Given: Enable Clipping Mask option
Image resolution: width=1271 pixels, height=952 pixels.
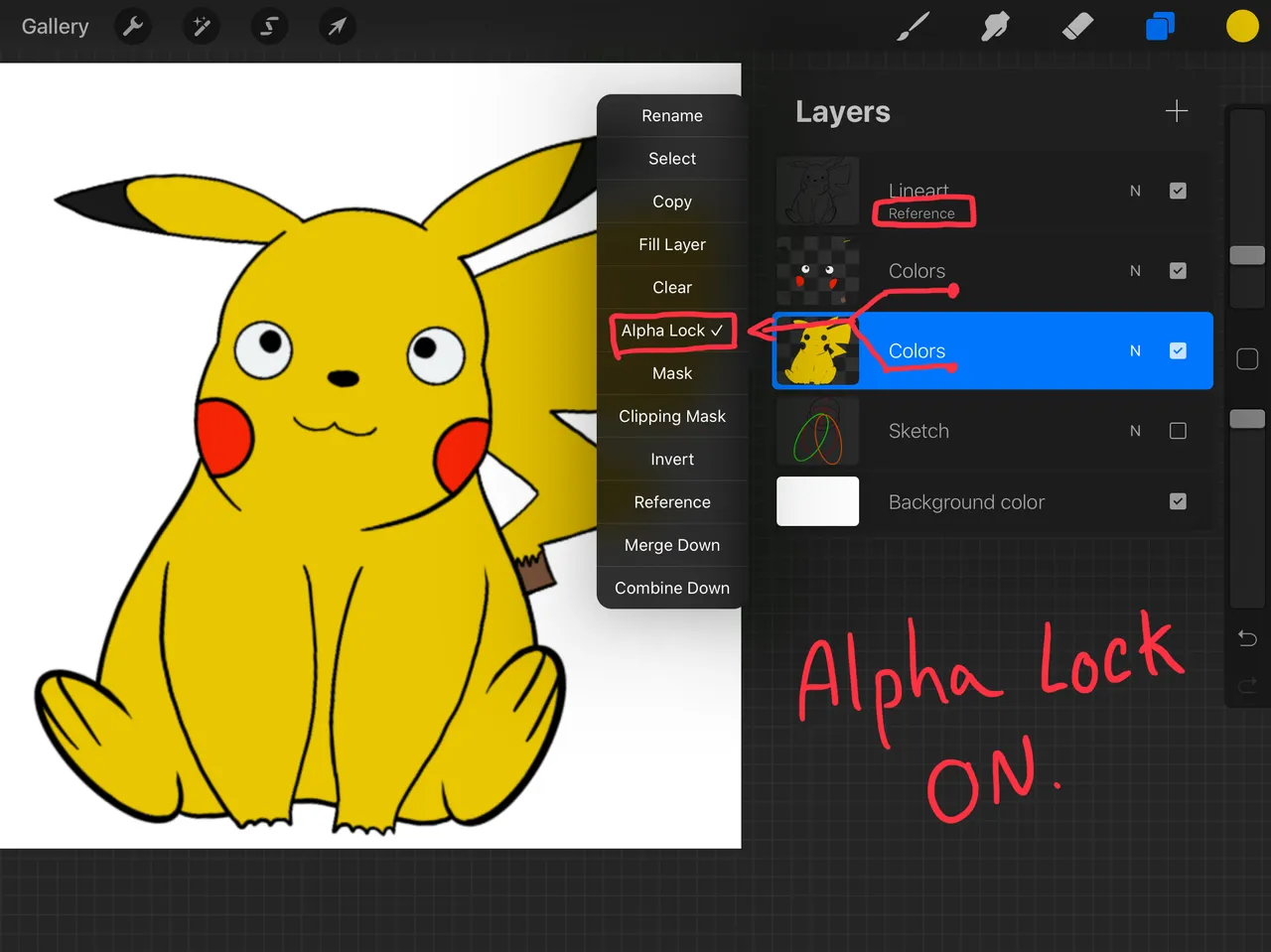Looking at the screenshot, I should pos(672,416).
